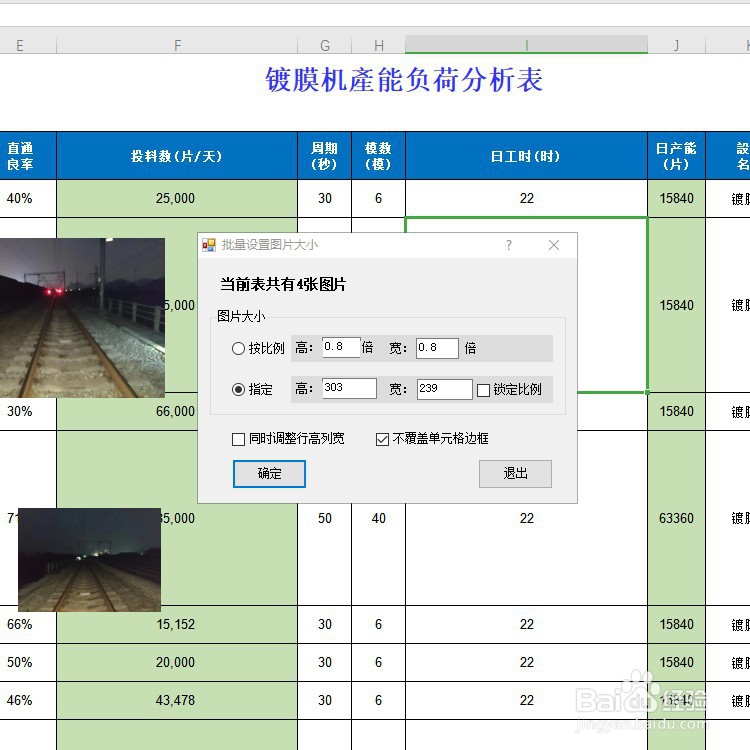
Task: Click the 50% yield cell
Action: [x=28, y=662]
